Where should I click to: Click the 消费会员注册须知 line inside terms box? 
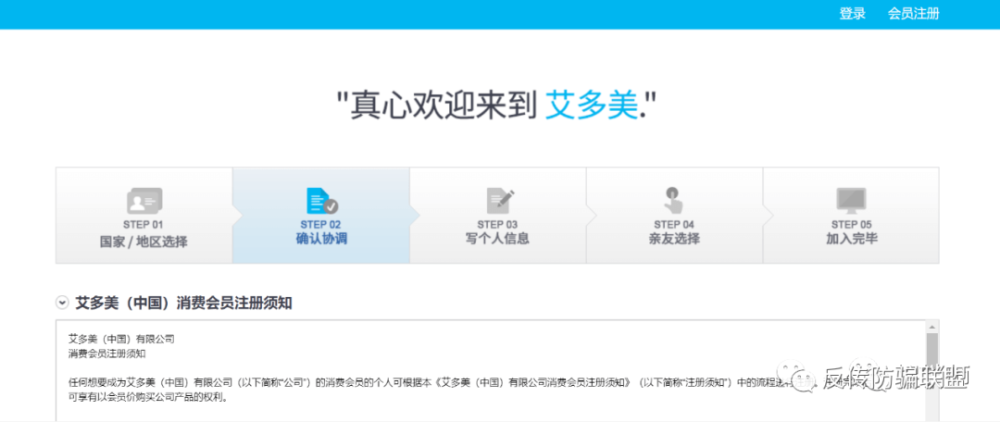pyautogui.click(x=107, y=353)
